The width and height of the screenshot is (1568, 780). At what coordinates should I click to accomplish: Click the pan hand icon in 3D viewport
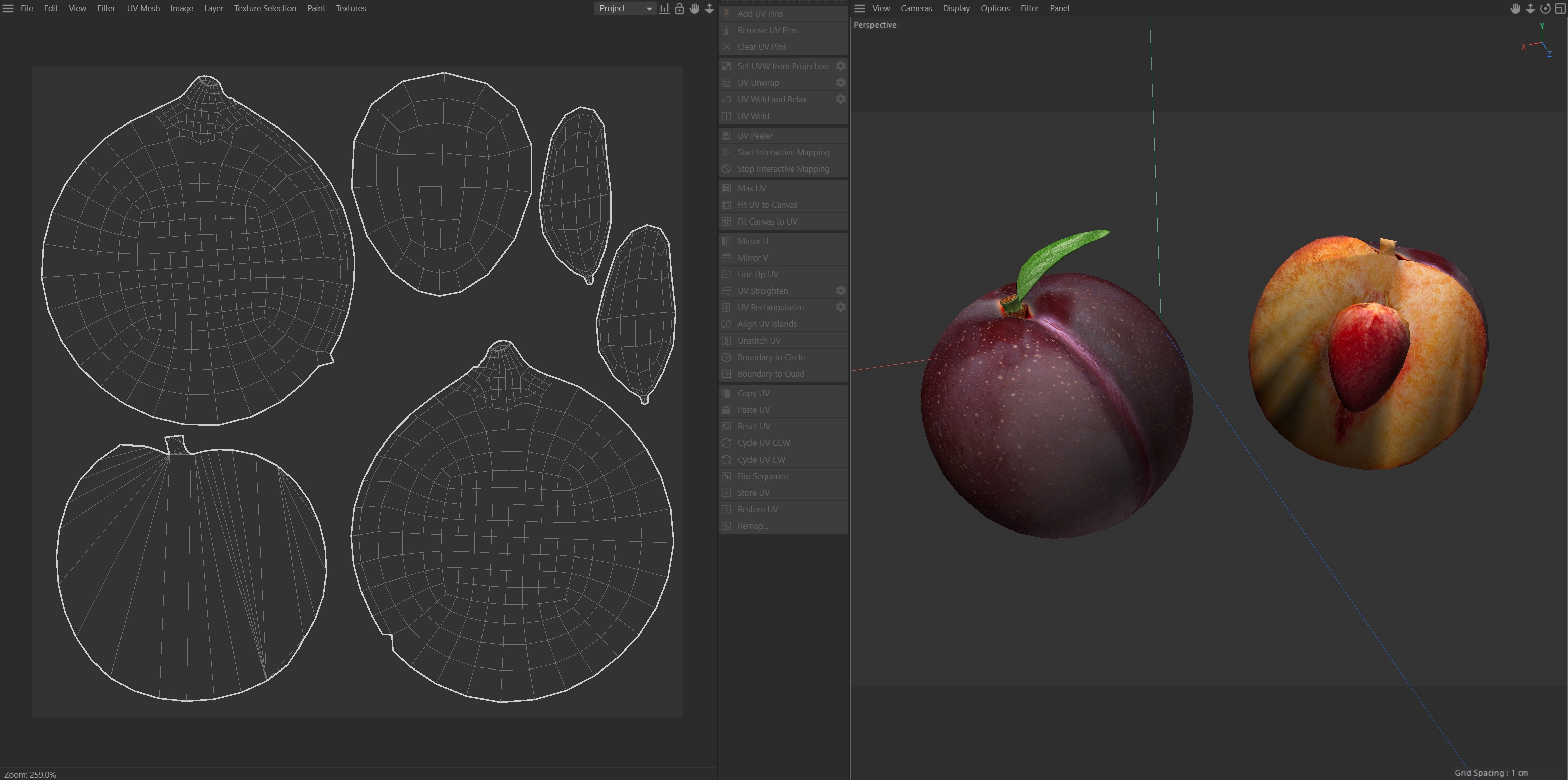pos(1515,9)
